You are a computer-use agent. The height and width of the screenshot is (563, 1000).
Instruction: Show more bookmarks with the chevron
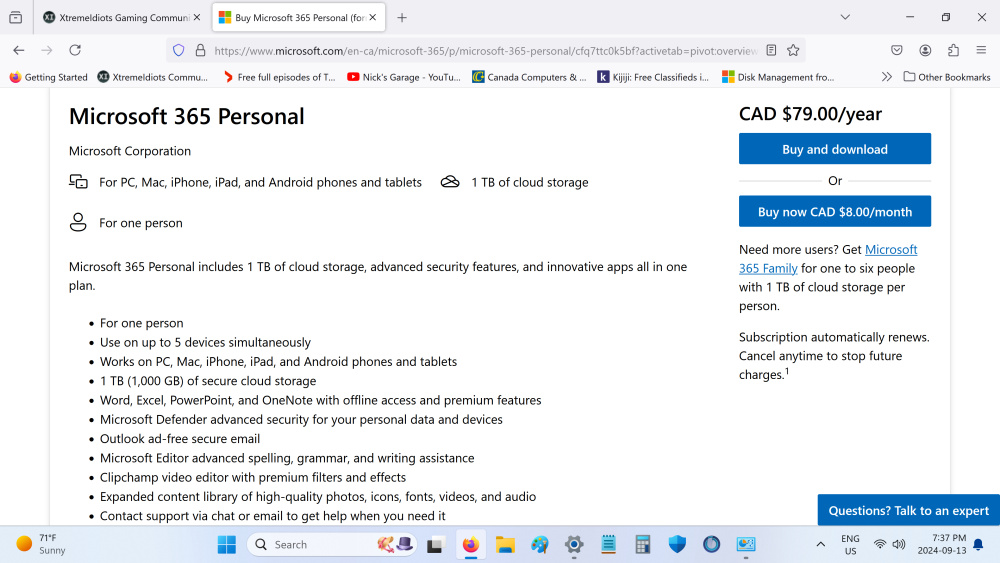pos(886,77)
